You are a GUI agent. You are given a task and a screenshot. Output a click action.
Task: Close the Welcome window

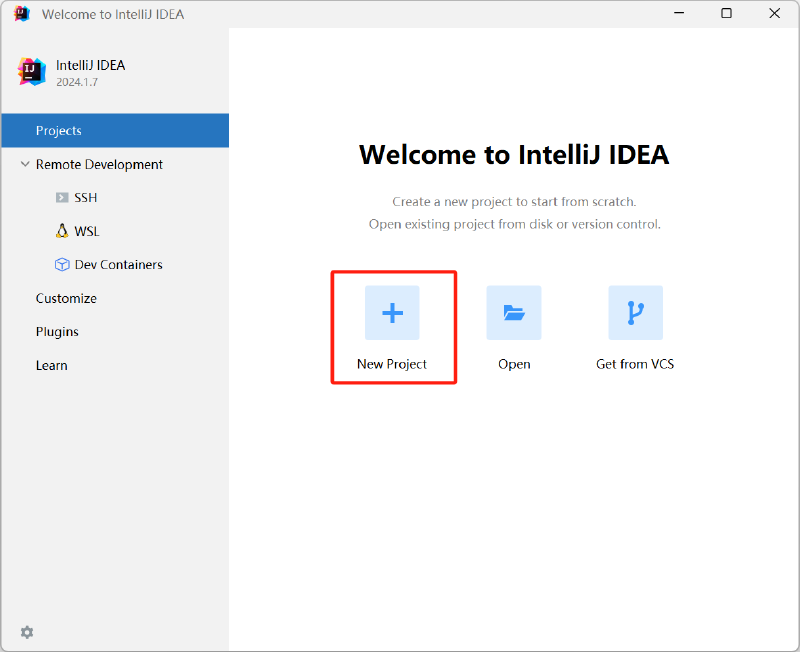774,13
